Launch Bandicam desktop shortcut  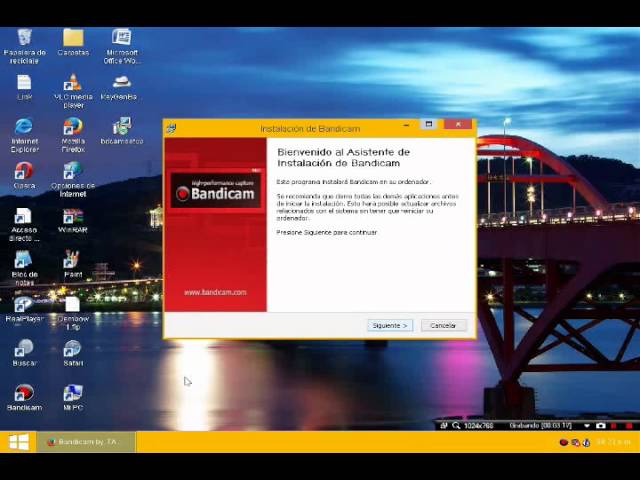point(24,398)
